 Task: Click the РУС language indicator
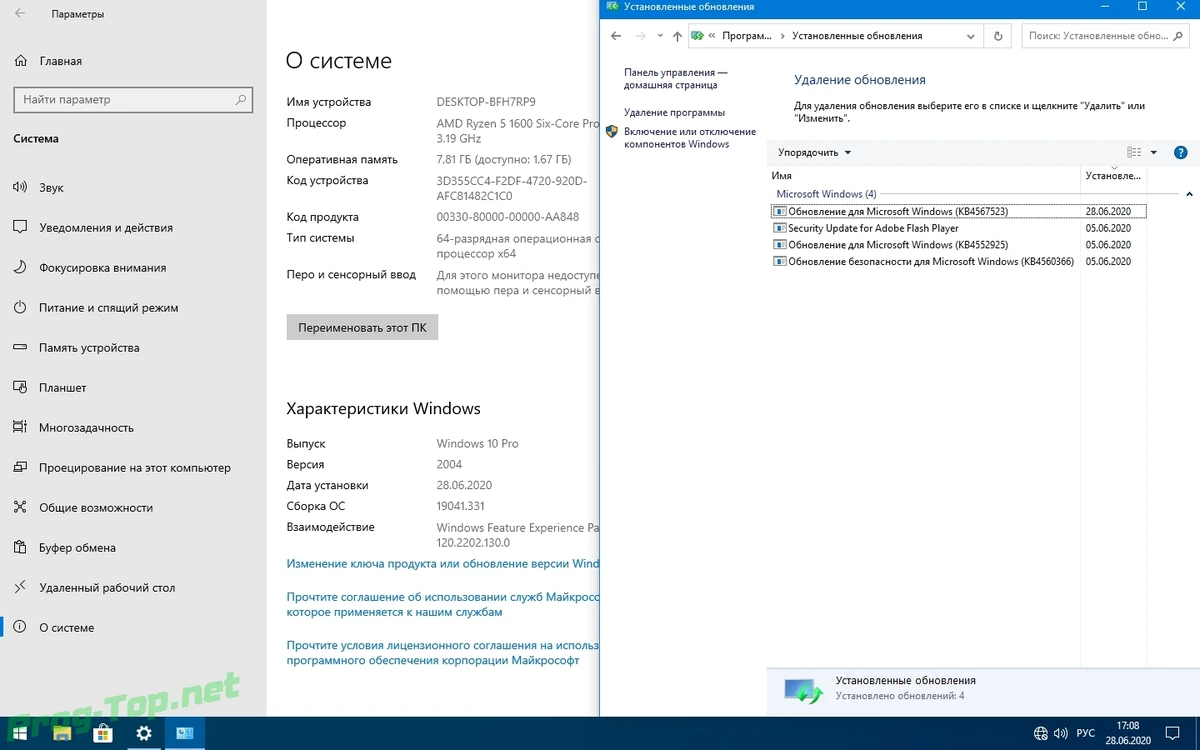(x=1085, y=734)
